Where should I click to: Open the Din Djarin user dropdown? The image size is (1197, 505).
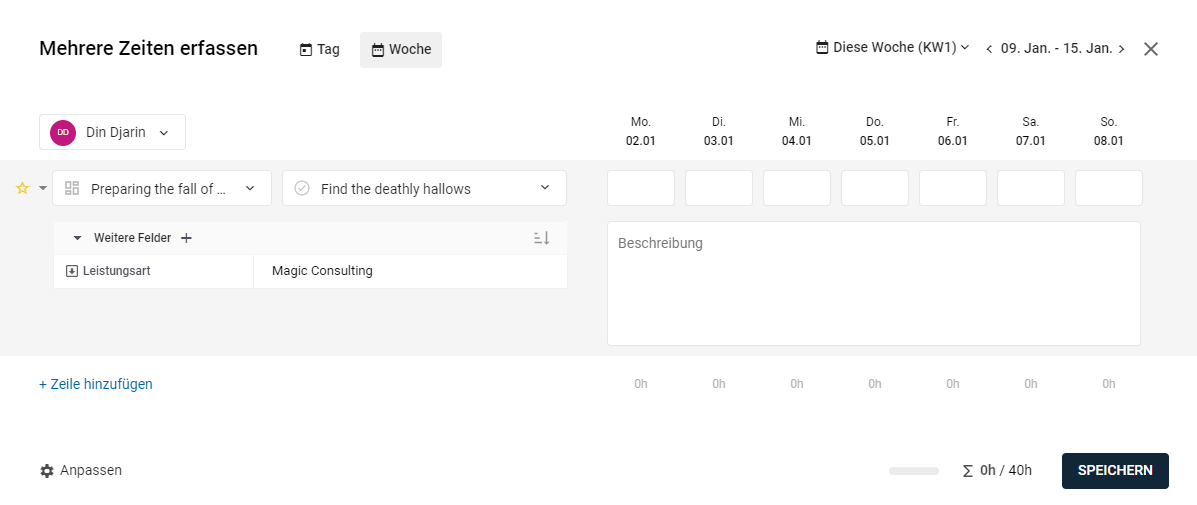point(112,132)
